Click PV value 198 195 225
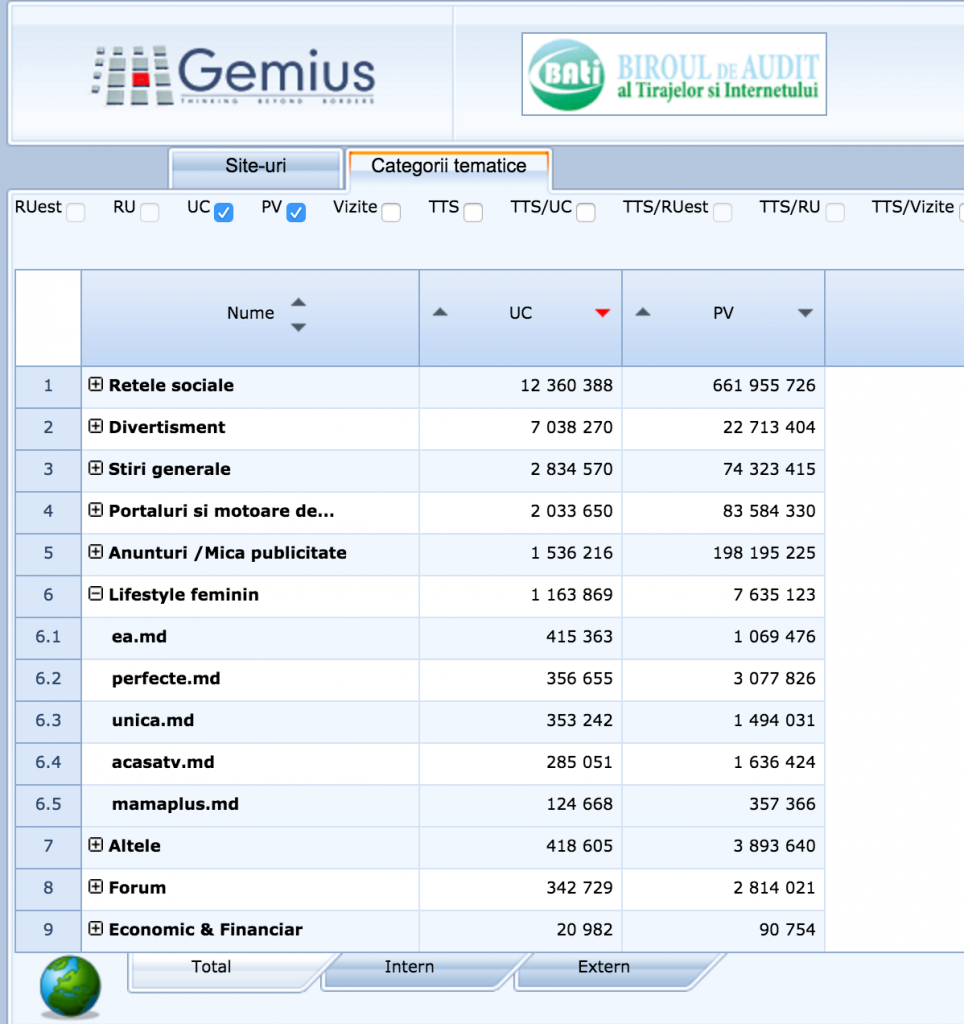This screenshot has height=1024, width=964. (763, 553)
